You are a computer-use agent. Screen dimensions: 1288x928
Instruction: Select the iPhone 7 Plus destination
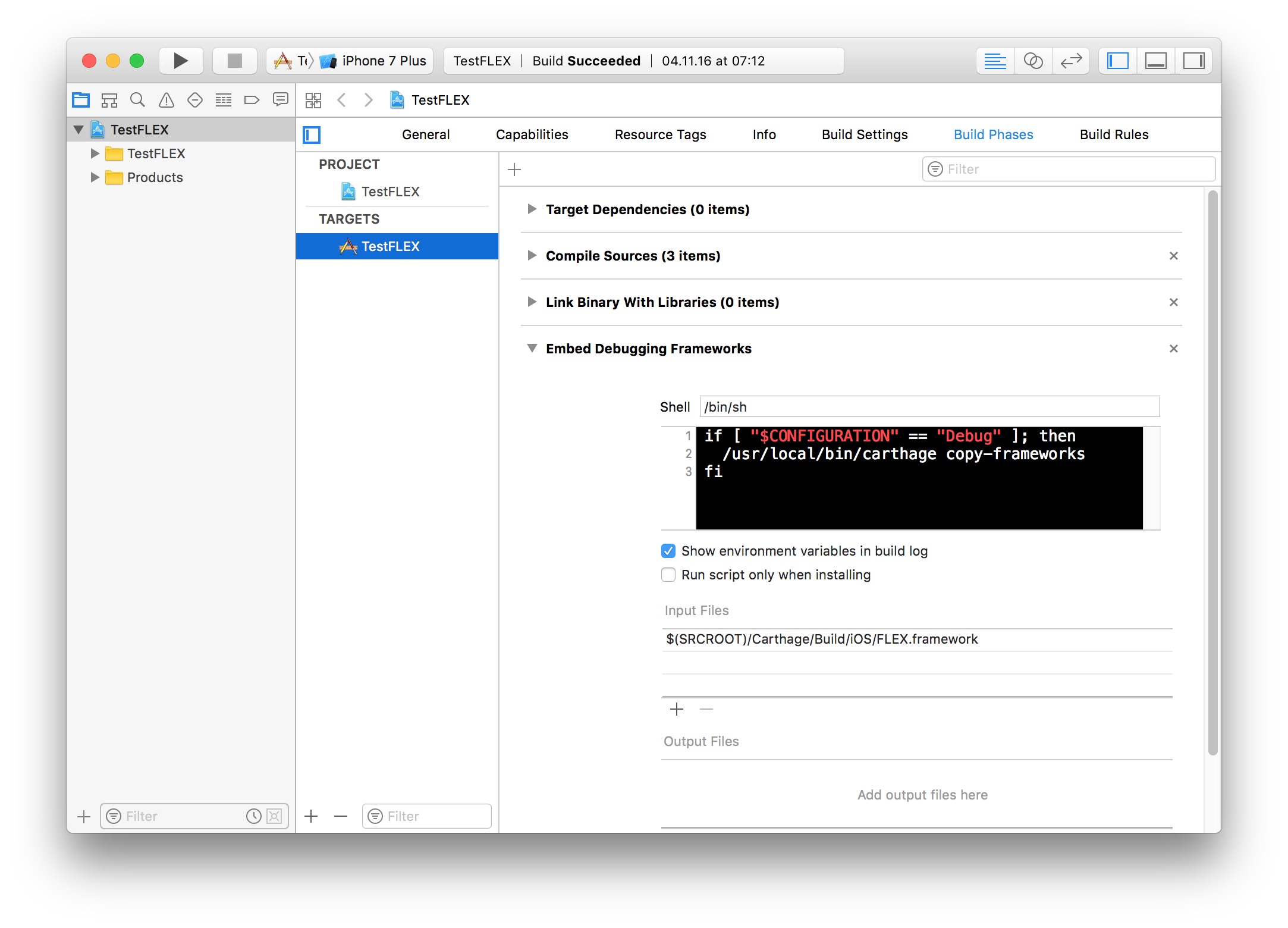383,61
